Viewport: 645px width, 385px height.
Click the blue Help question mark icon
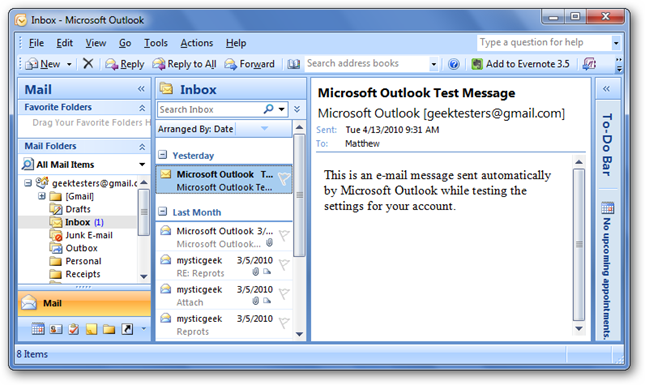tap(454, 64)
